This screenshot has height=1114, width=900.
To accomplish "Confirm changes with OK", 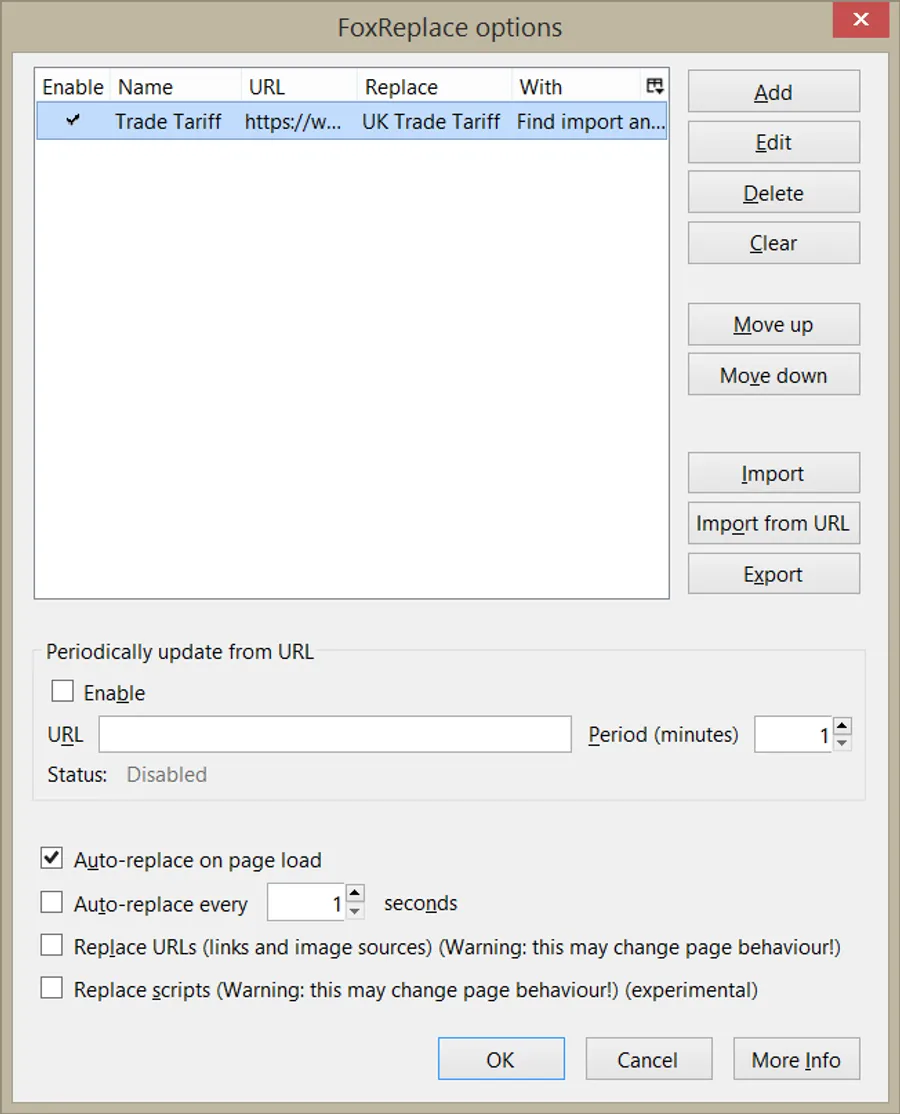I will [x=501, y=1058].
